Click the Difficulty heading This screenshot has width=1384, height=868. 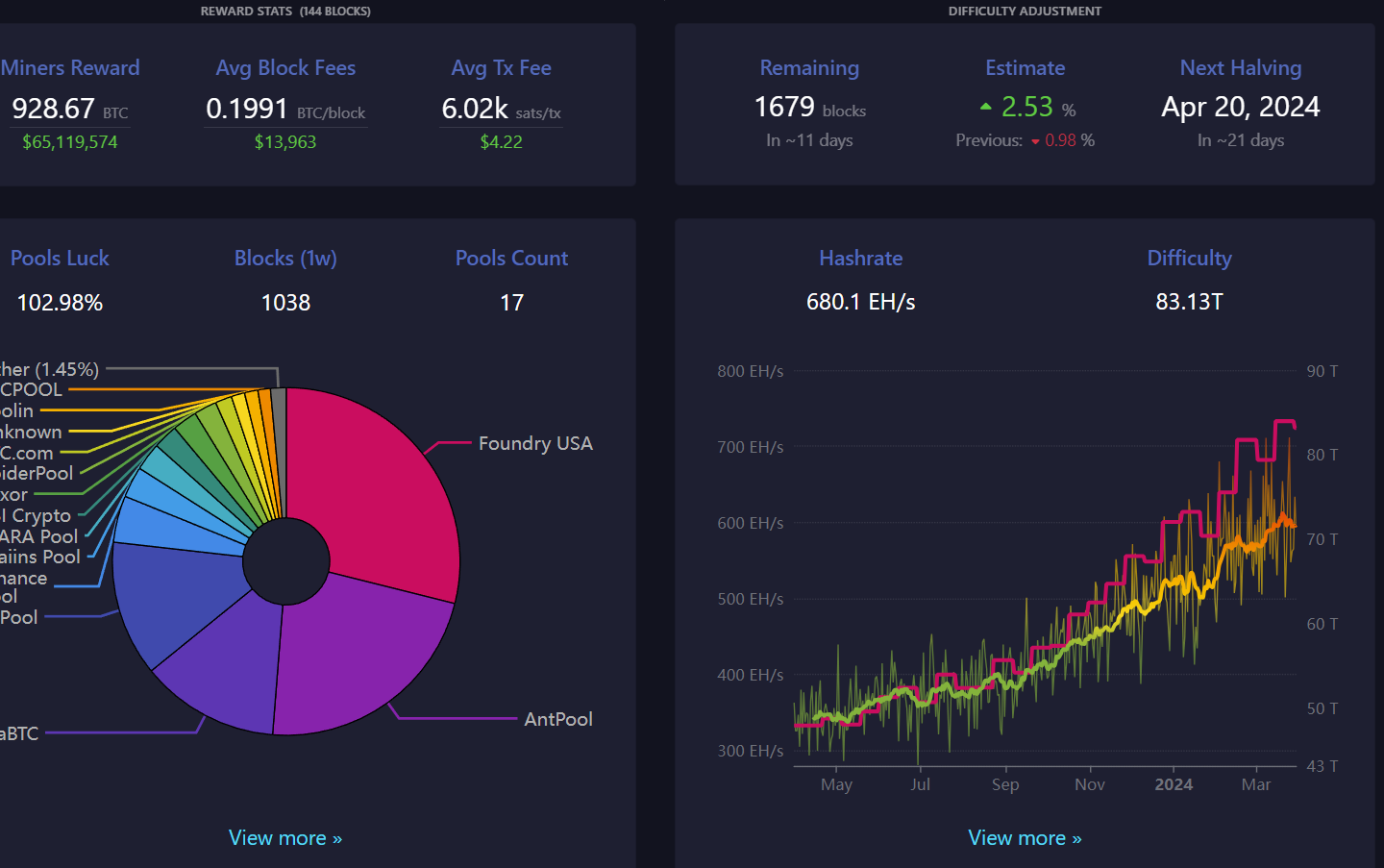1189,258
